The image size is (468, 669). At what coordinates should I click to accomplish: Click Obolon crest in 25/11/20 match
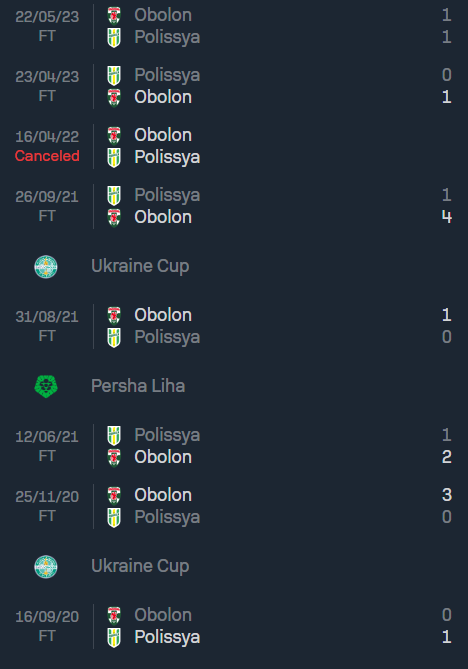click(114, 495)
